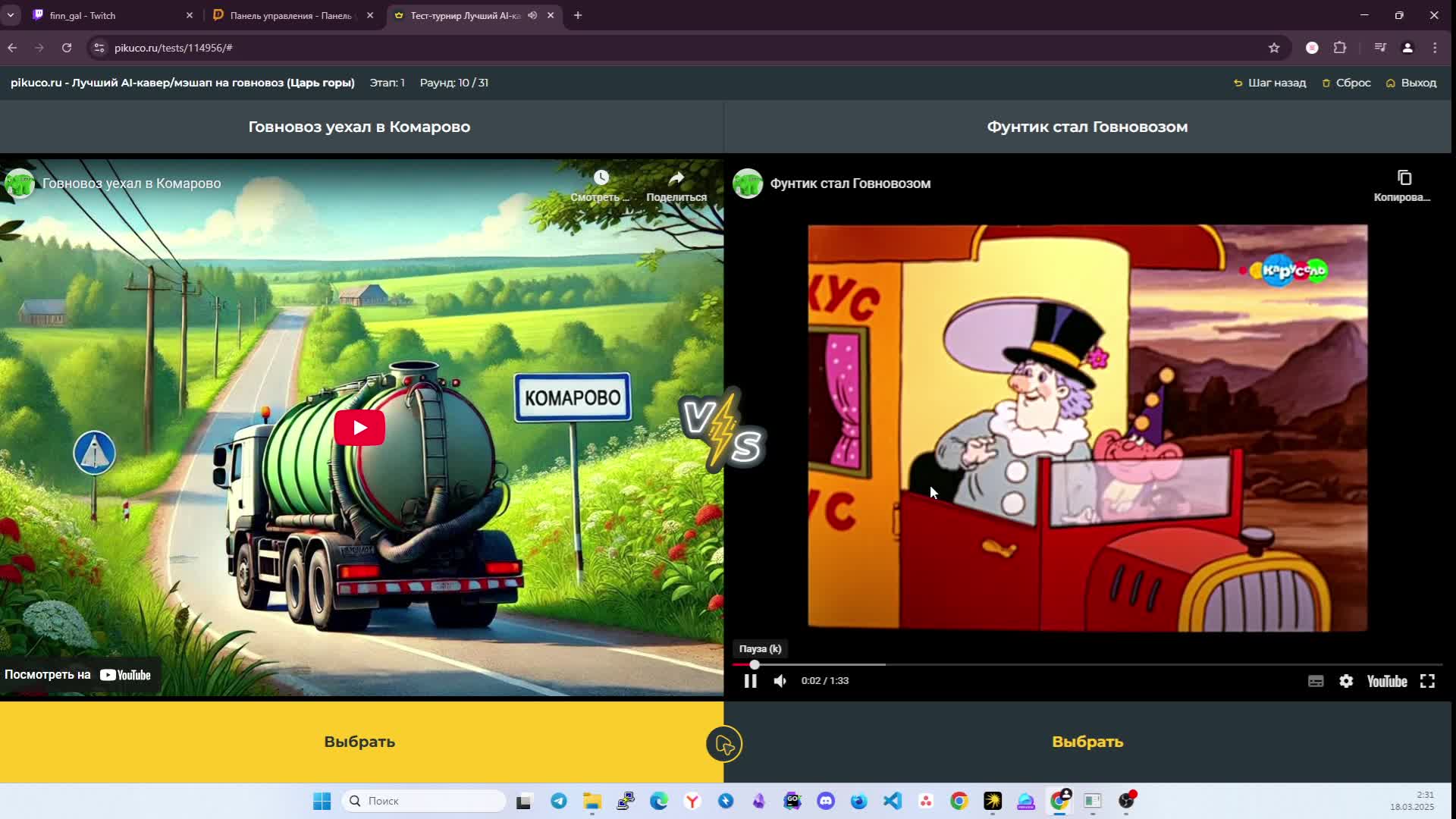Choose left option with yellow Выбрать button

pos(359,742)
